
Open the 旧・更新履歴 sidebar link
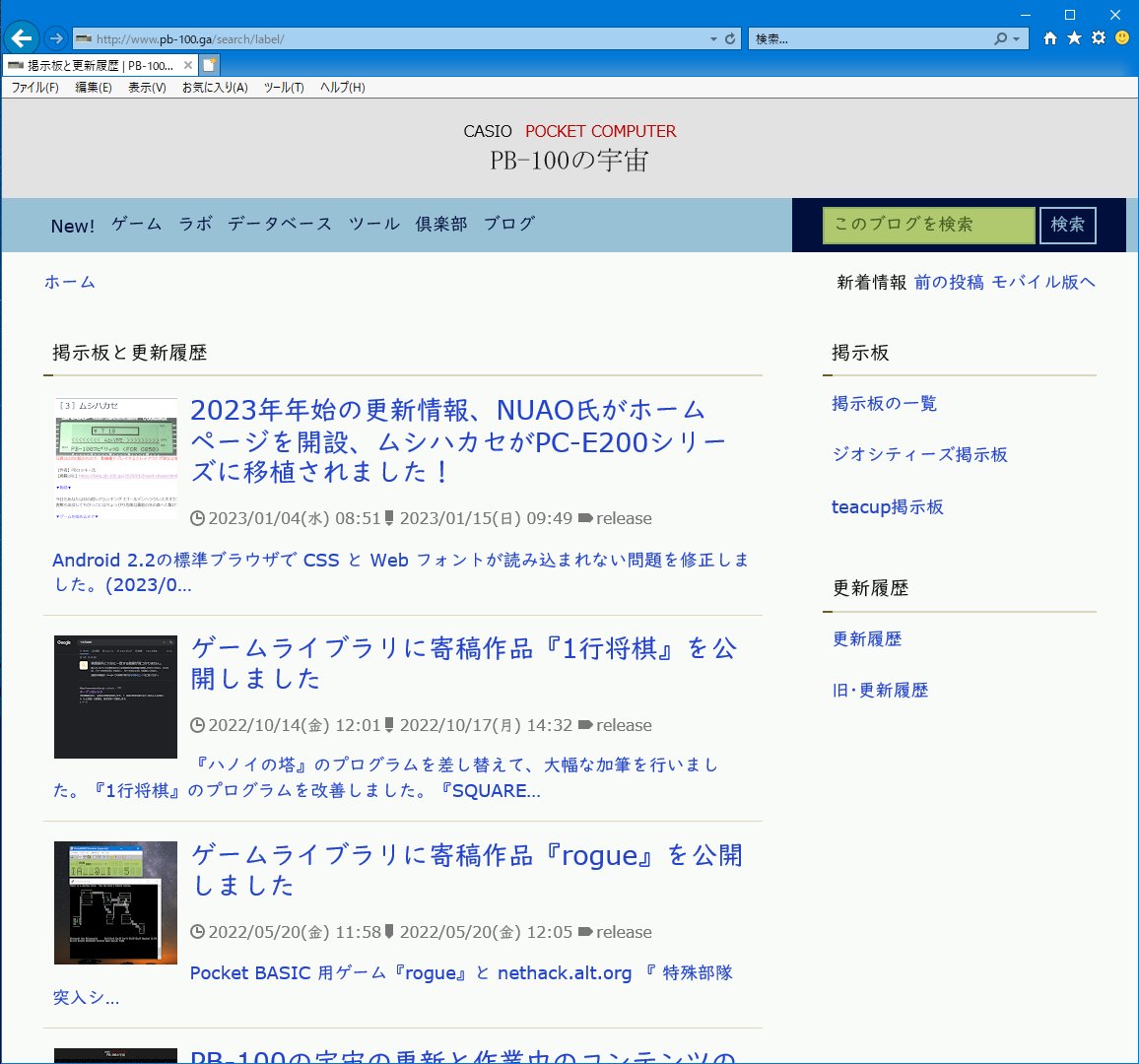tap(880, 691)
